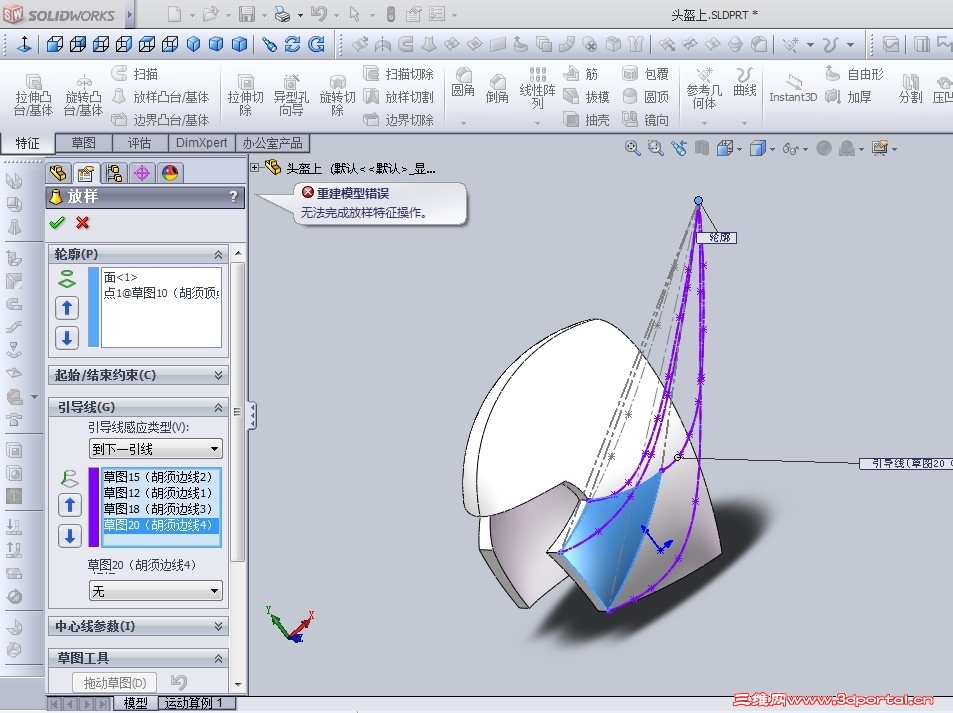Select the 旋转切除 revolved cut tool
This screenshot has height=713, width=953.
click(x=337, y=95)
